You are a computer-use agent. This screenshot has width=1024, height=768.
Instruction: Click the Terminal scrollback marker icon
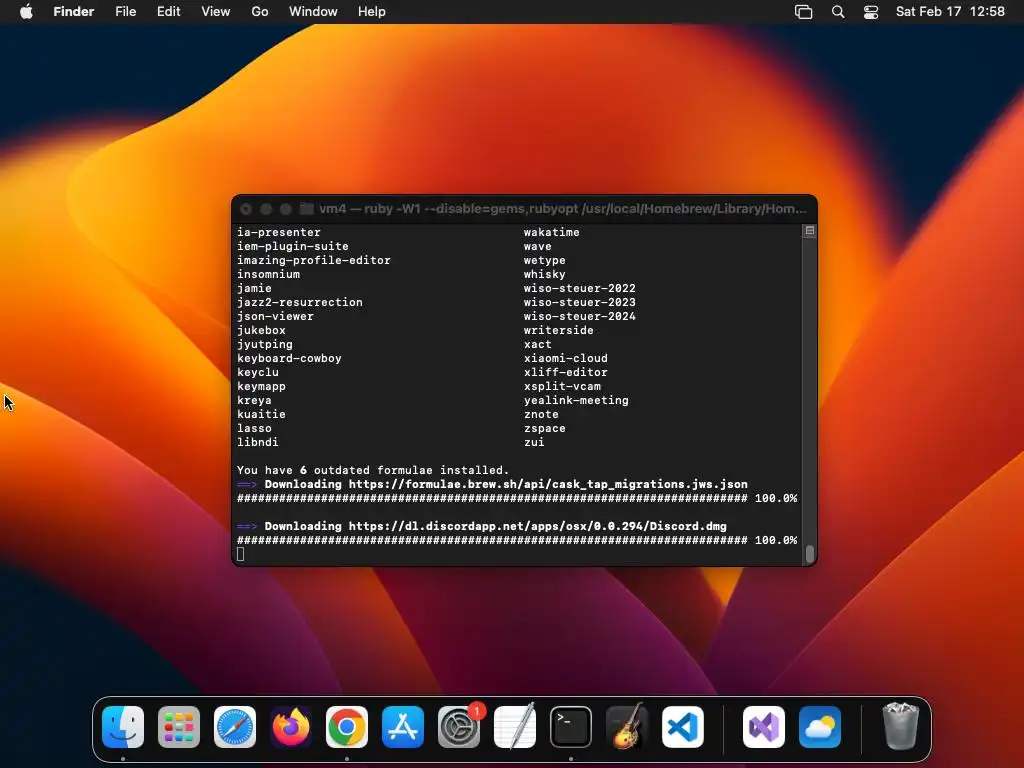(x=810, y=231)
